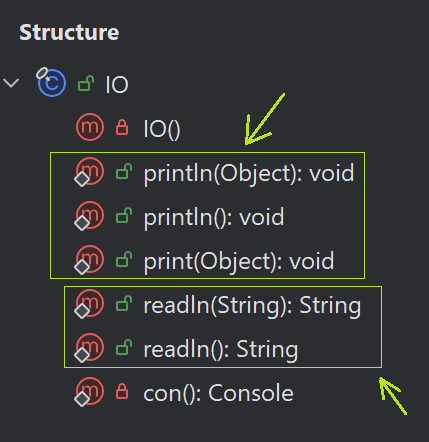Click the Structure panel title
The height and width of the screenshot is (442, 429).
click(69, 32)
